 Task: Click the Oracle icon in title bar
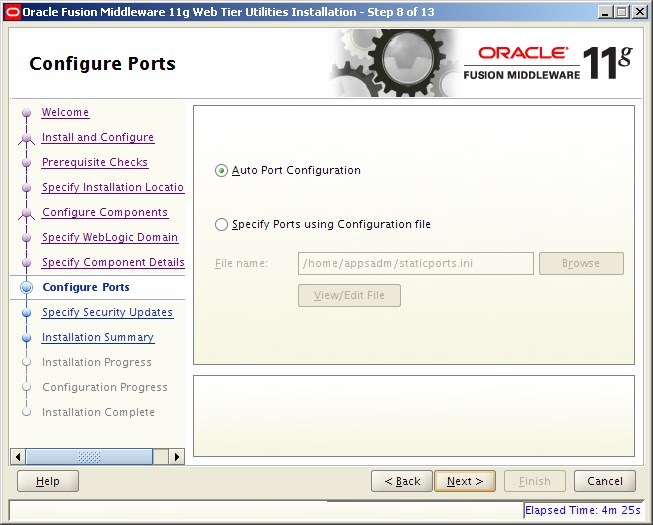pos(12,12)
